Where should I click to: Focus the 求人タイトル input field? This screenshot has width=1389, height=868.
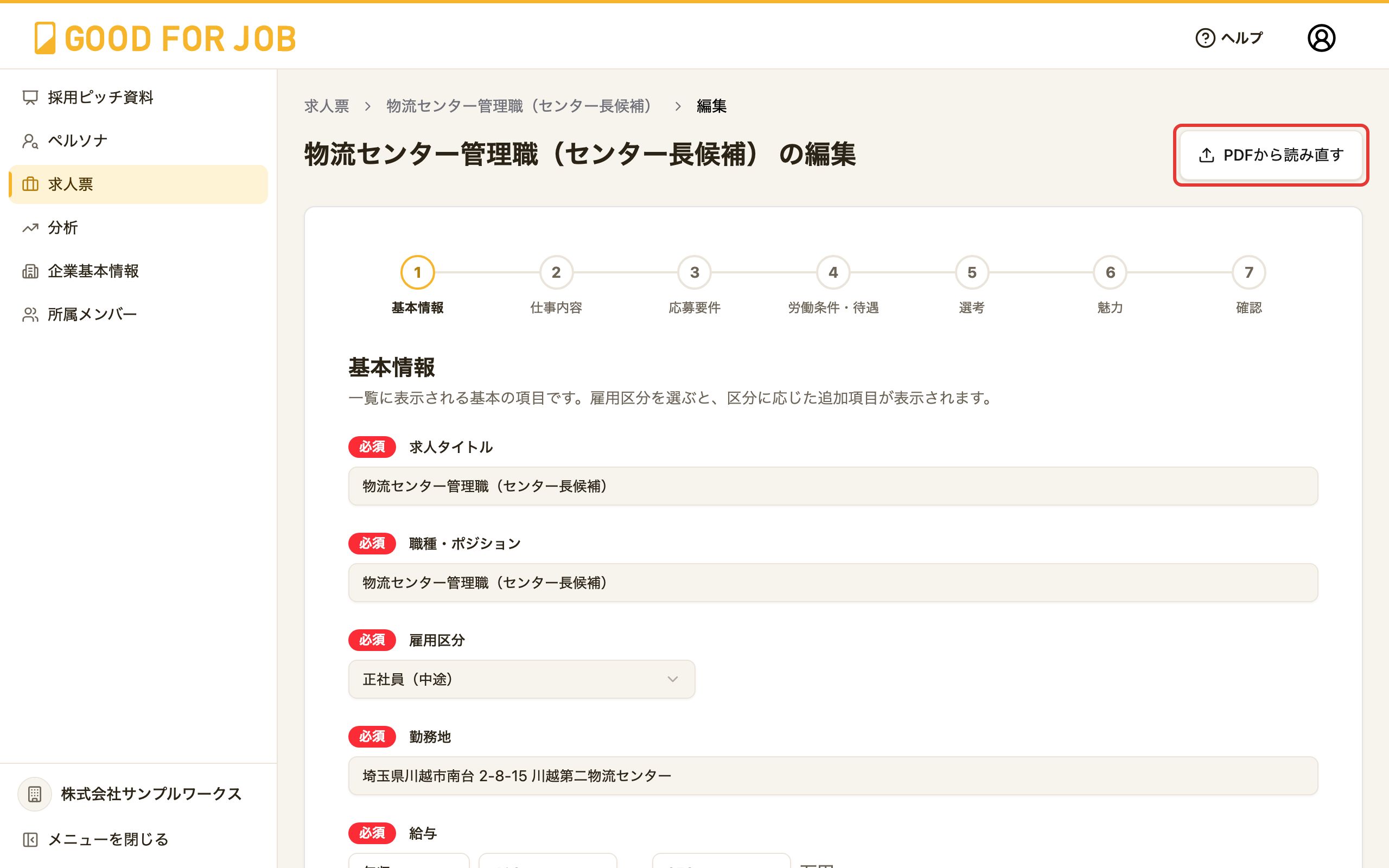tap(833, 486)
